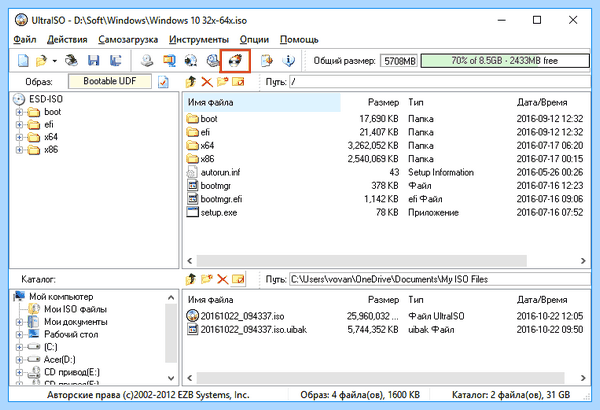Click the Save As toolbar icon

tap(116, 60)
